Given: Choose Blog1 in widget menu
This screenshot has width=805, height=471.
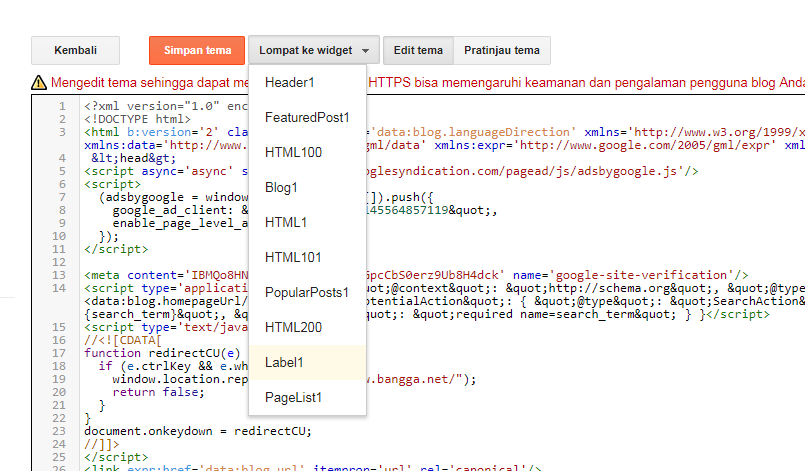Looking at the screenshot, I should (308, 187).
